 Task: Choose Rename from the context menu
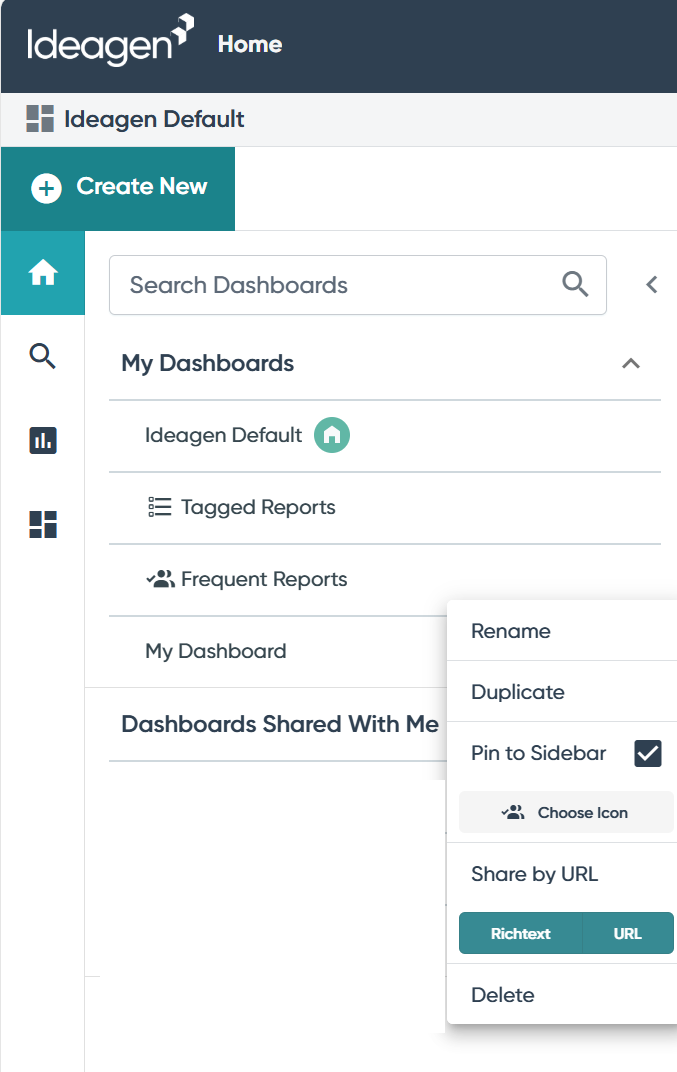[x=561, y=631]
